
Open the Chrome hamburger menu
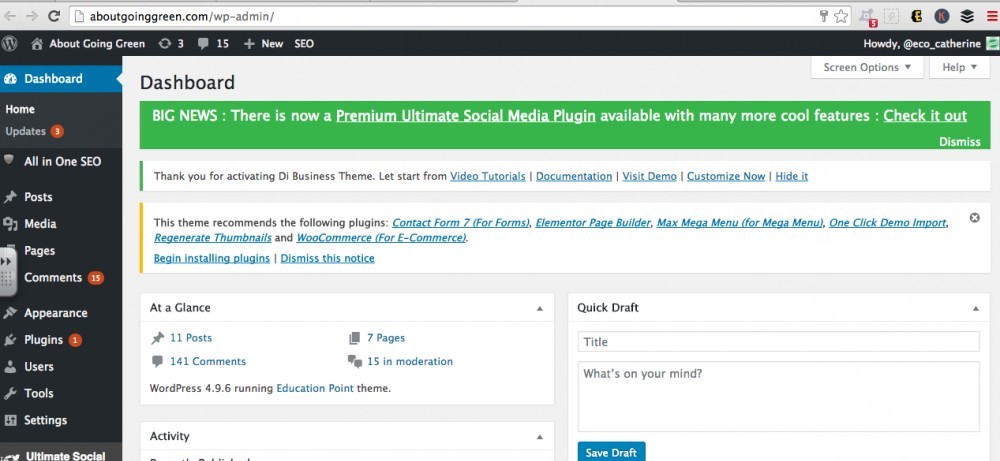pos(992,17)
